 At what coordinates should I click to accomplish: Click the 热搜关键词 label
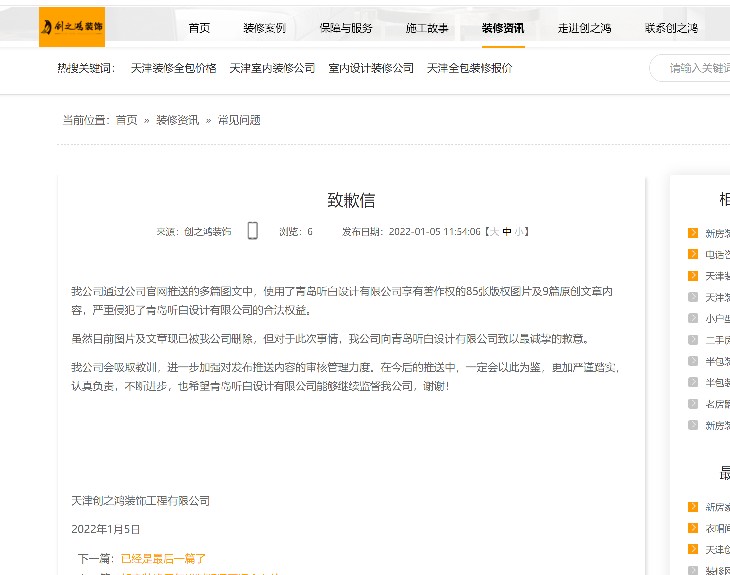86,68
